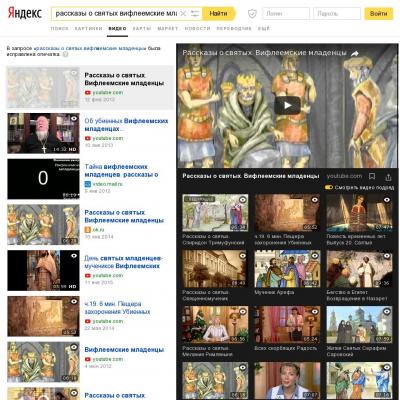Click the shield protection icon near login
This screenshot has width=400, height=400.
point(252,14)
